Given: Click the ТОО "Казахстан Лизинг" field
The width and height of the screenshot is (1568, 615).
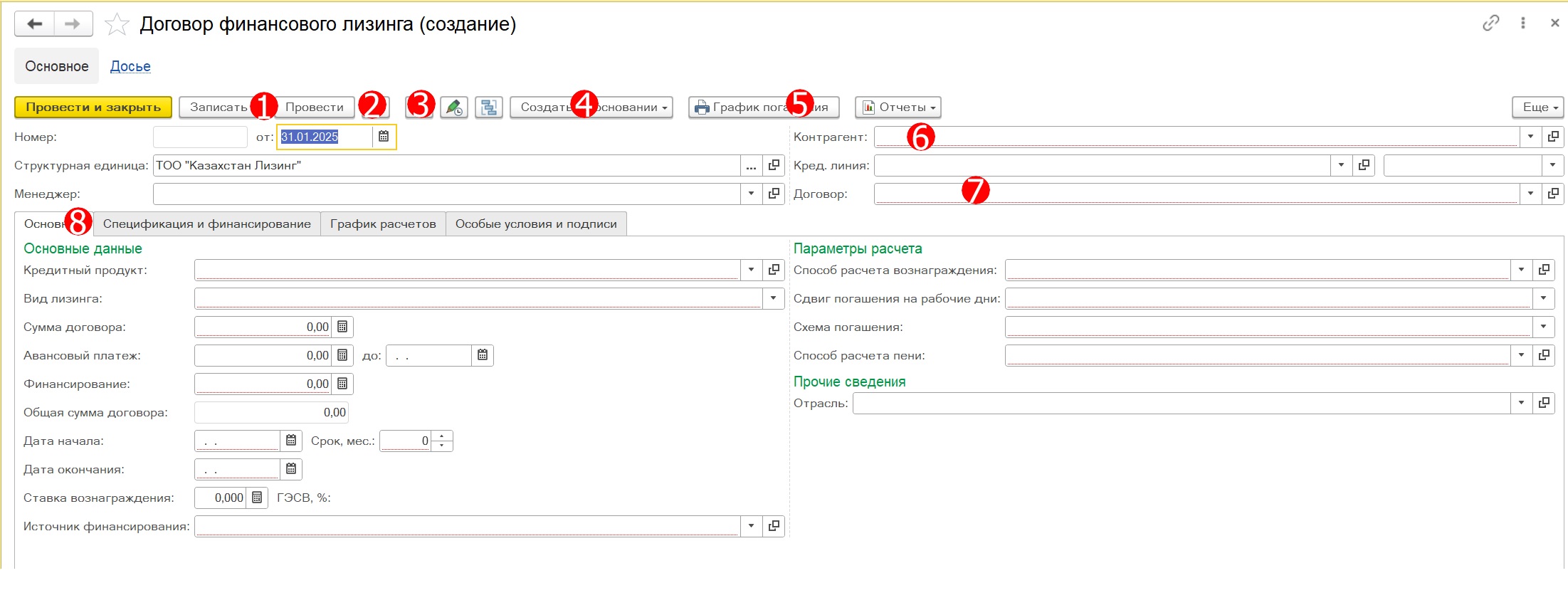Looking at the screenshot, I should click(x=446, y=166).
